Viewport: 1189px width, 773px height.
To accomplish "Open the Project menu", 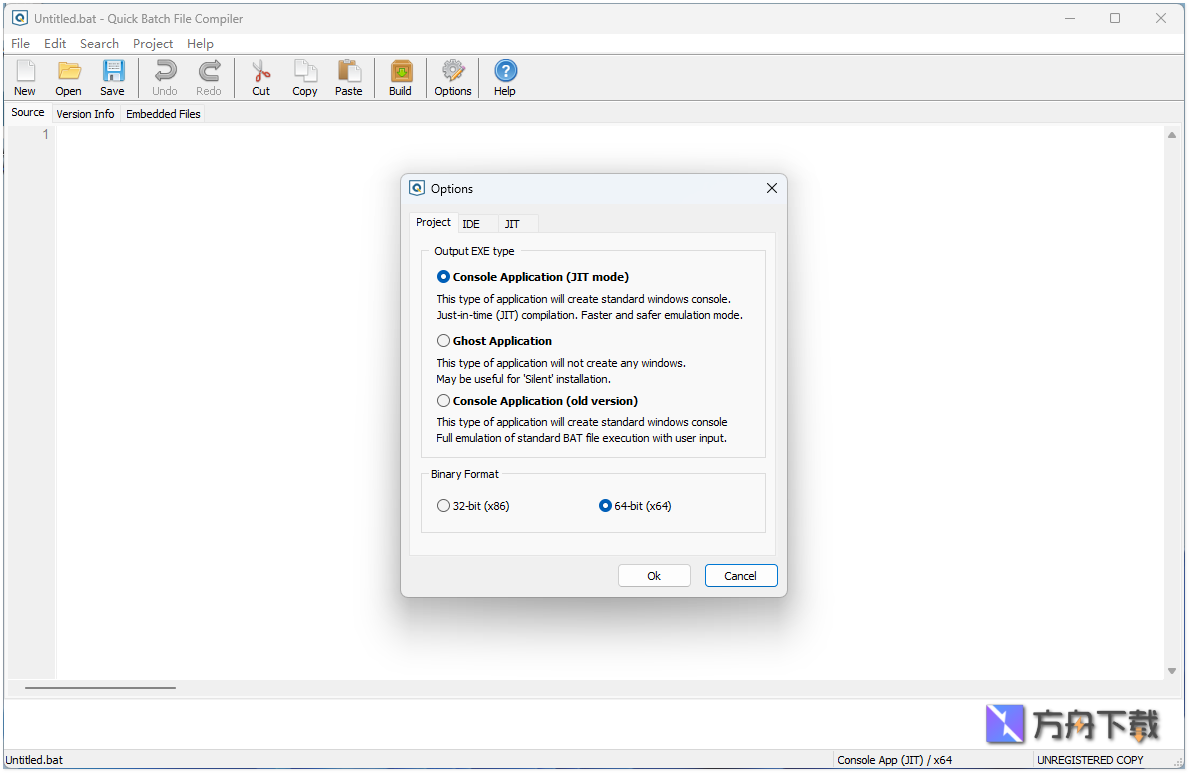I will pyautogui.click(x=152, y=43).
